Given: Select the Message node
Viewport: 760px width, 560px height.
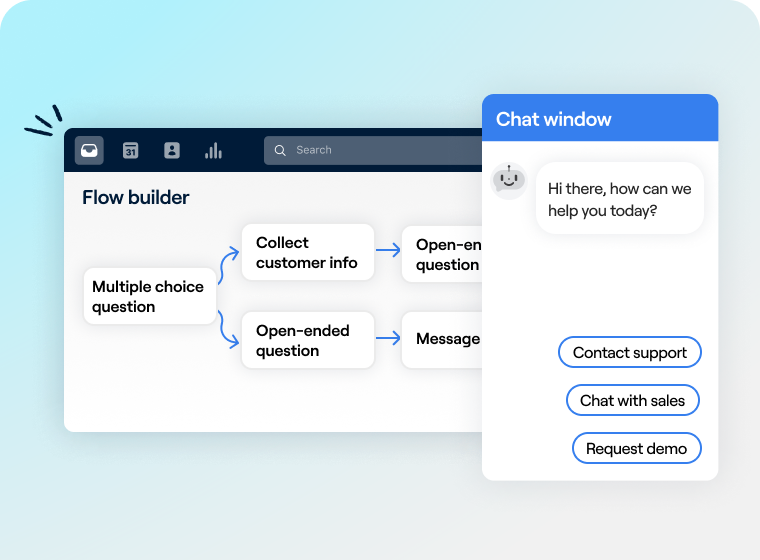Looking at the screenshot, I should click(x=442, y=340).
